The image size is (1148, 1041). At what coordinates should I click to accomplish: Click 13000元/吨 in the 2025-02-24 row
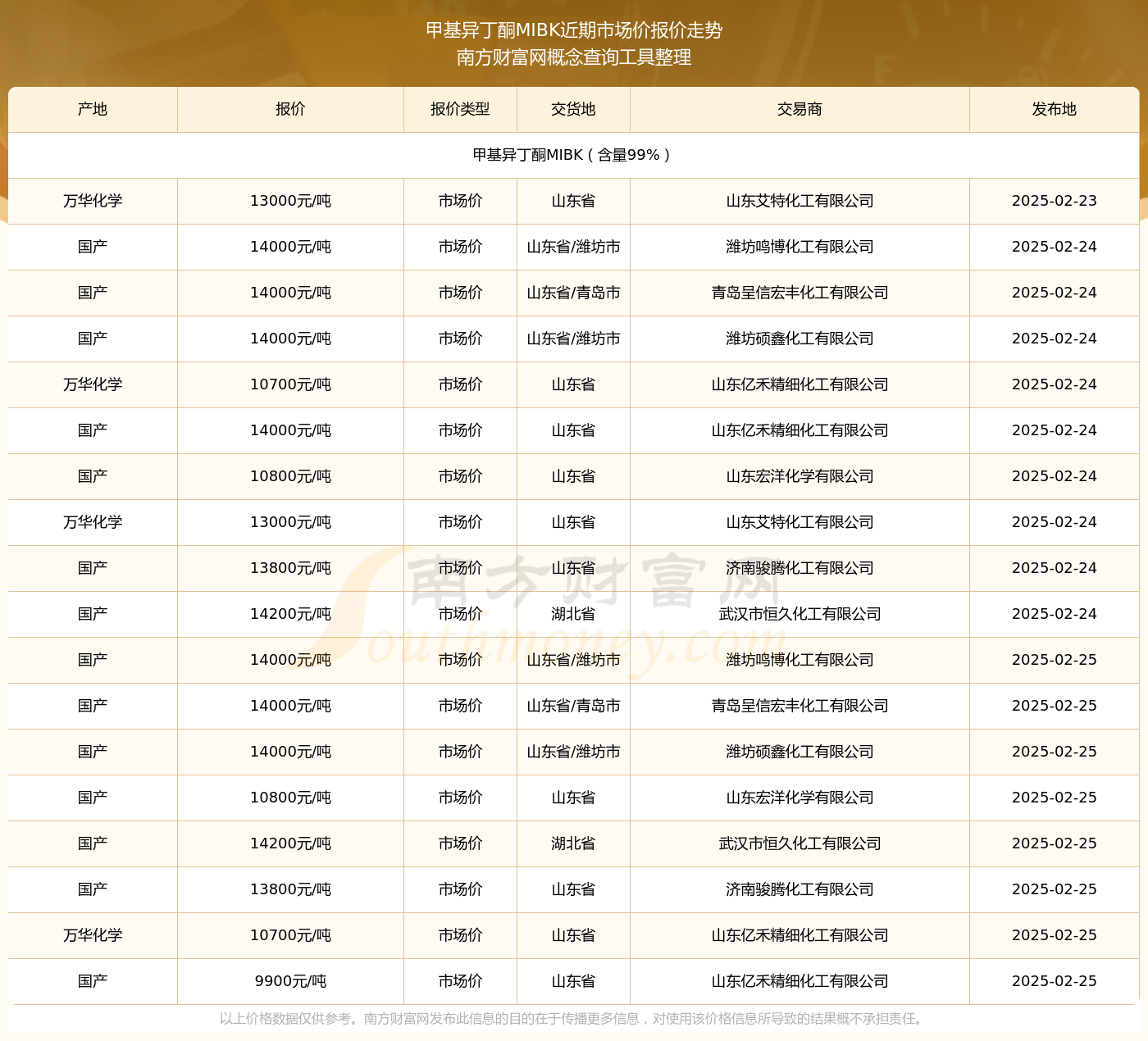(x=290, y=522)
